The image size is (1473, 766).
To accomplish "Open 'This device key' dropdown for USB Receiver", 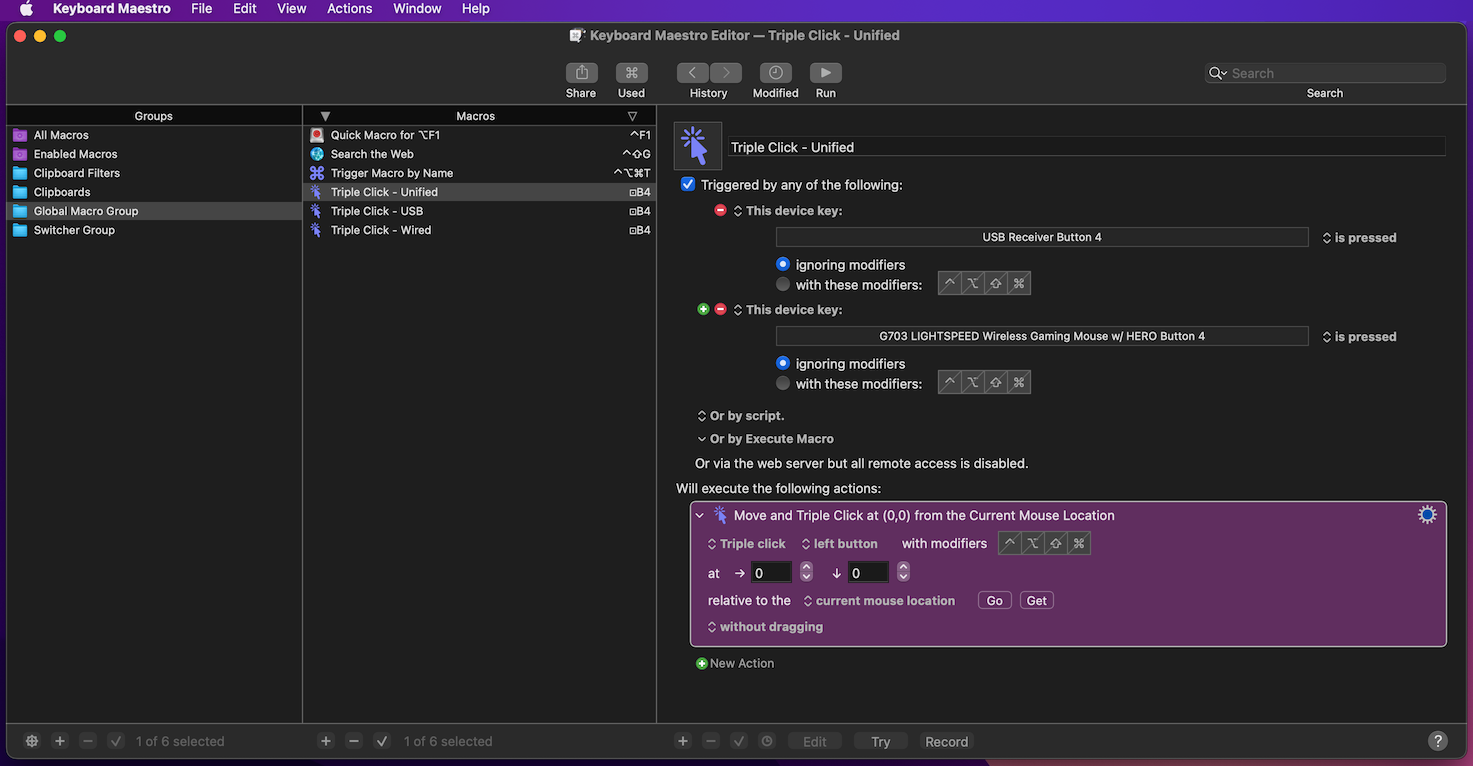I will point(788,211).
